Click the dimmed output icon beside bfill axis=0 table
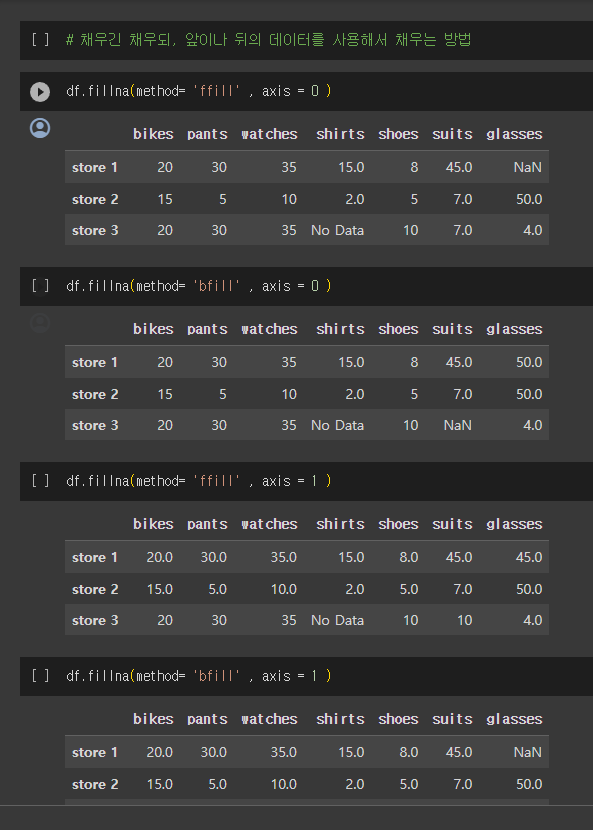Image resolution: width=593 pixels, height=830 pixels. (40, 323)
